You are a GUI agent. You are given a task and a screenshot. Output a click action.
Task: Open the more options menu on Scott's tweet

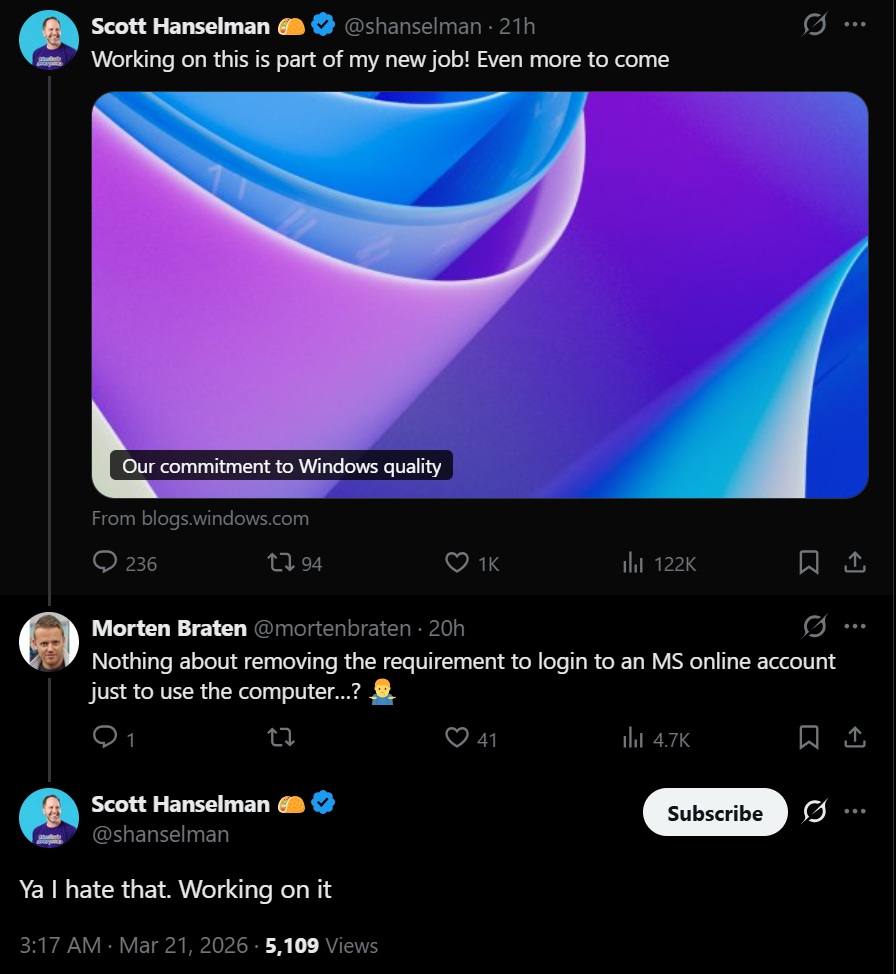pyautogui.click(x=857, y=26)
